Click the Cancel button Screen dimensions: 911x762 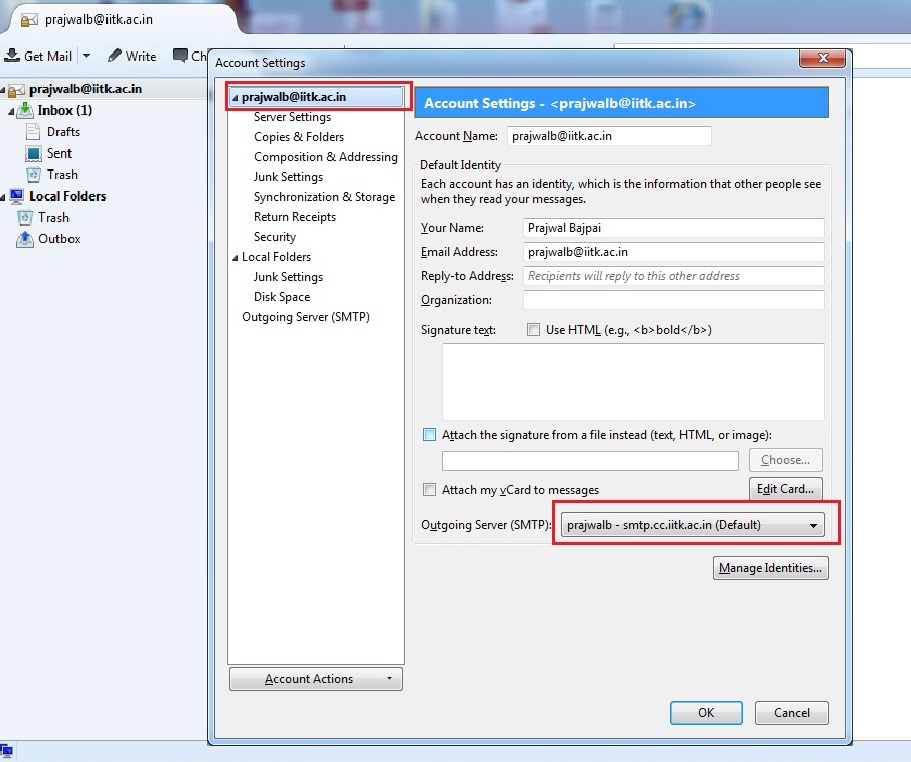tap(791, 713)
